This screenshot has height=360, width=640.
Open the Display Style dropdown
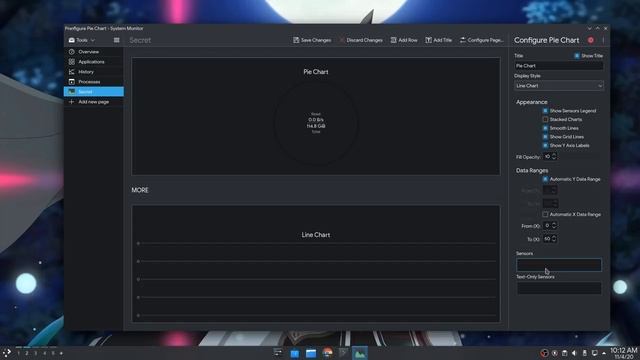[559, 86]
